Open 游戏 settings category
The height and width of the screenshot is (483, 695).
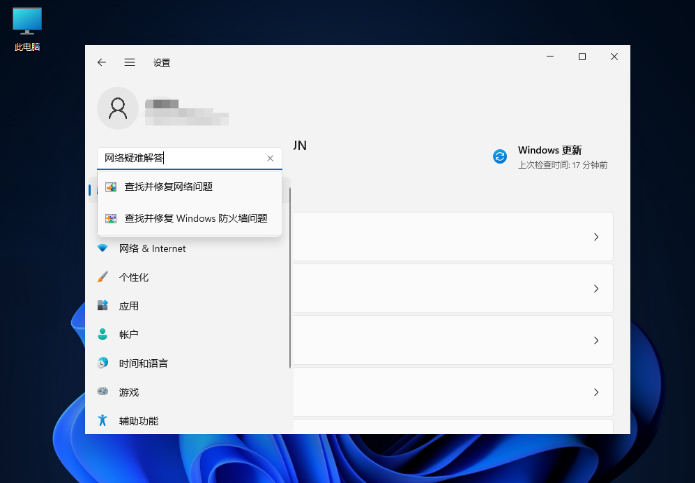pos(128,393)
